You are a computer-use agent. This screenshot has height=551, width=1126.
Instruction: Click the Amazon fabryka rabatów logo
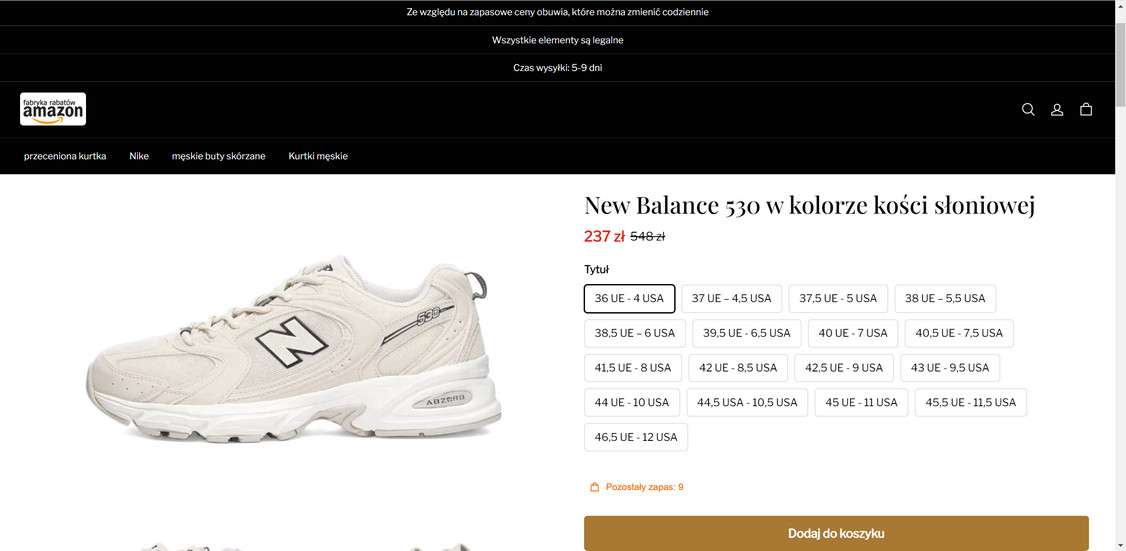[53, 109]
